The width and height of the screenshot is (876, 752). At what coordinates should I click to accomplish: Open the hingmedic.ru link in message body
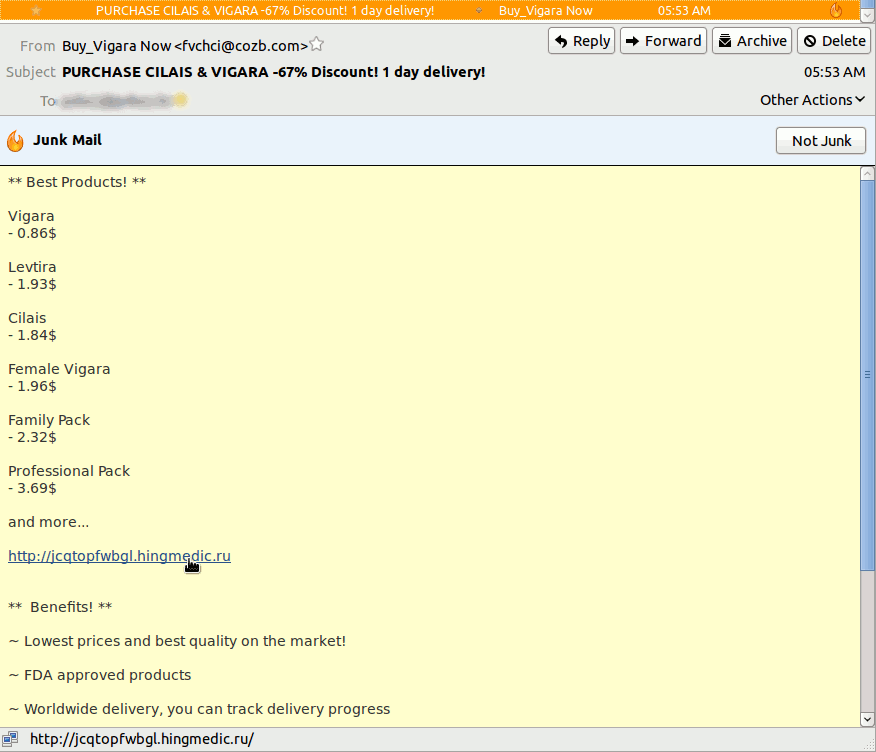tap(119, 556)
